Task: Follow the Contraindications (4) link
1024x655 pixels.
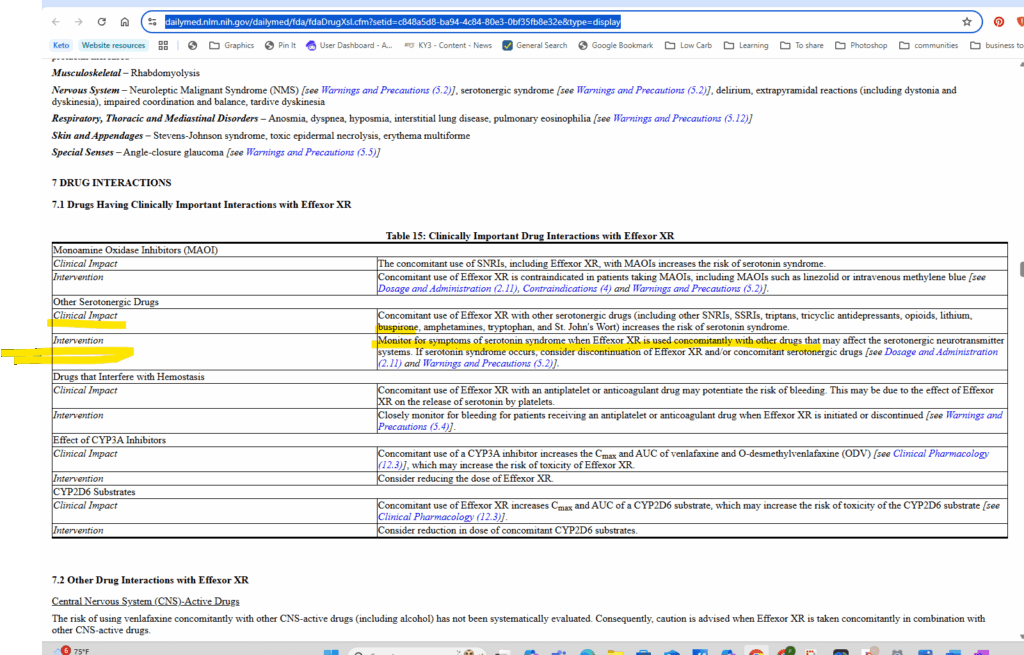Action: (571, 289)
